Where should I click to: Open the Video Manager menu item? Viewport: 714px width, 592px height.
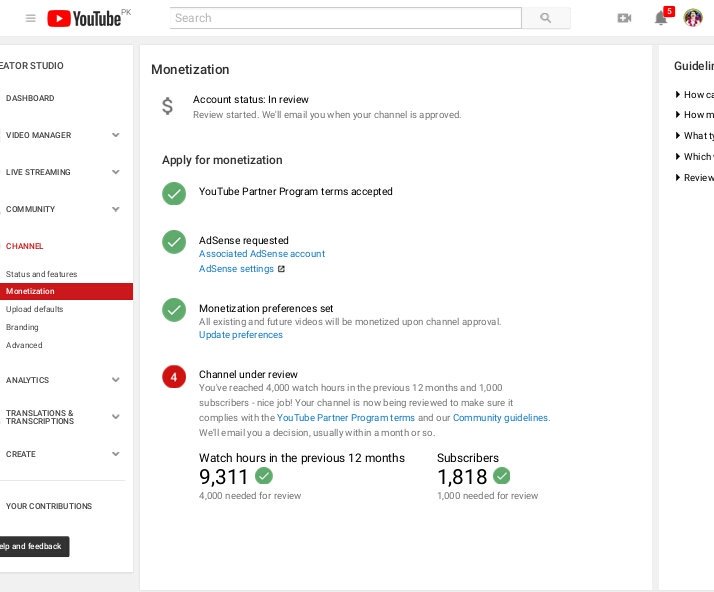[x=39, y=135]
